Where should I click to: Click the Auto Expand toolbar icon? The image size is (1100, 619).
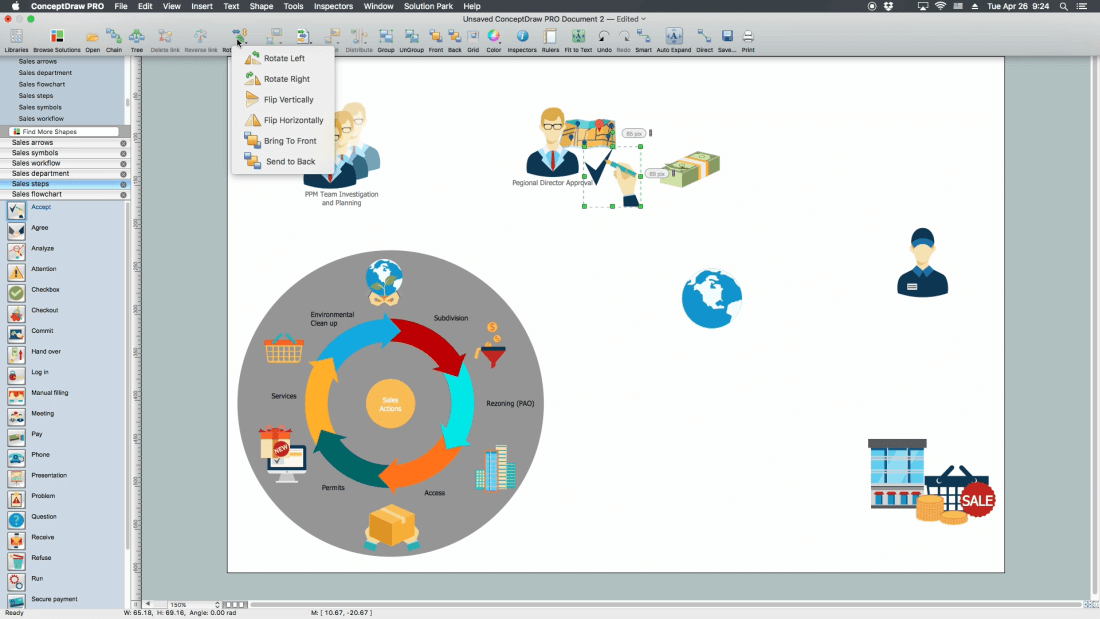(673, 40)
